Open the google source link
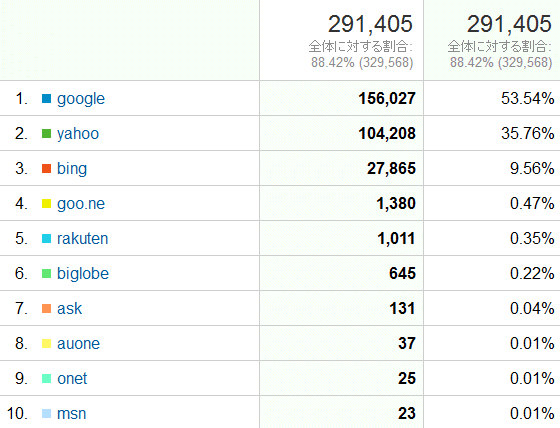The image size is (560, 428). (x=81, y=99)
